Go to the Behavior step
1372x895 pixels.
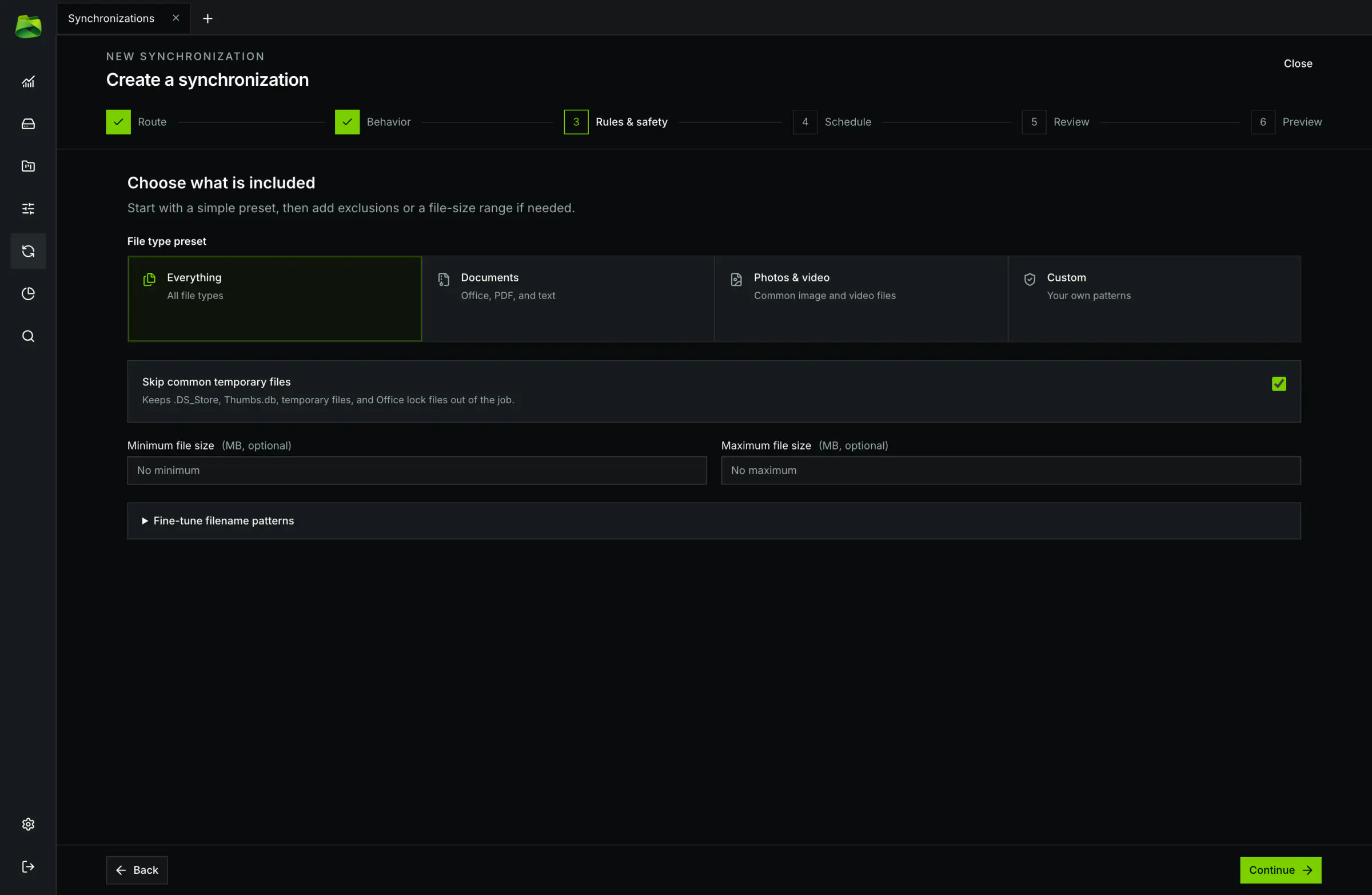(x=373, y=122)
